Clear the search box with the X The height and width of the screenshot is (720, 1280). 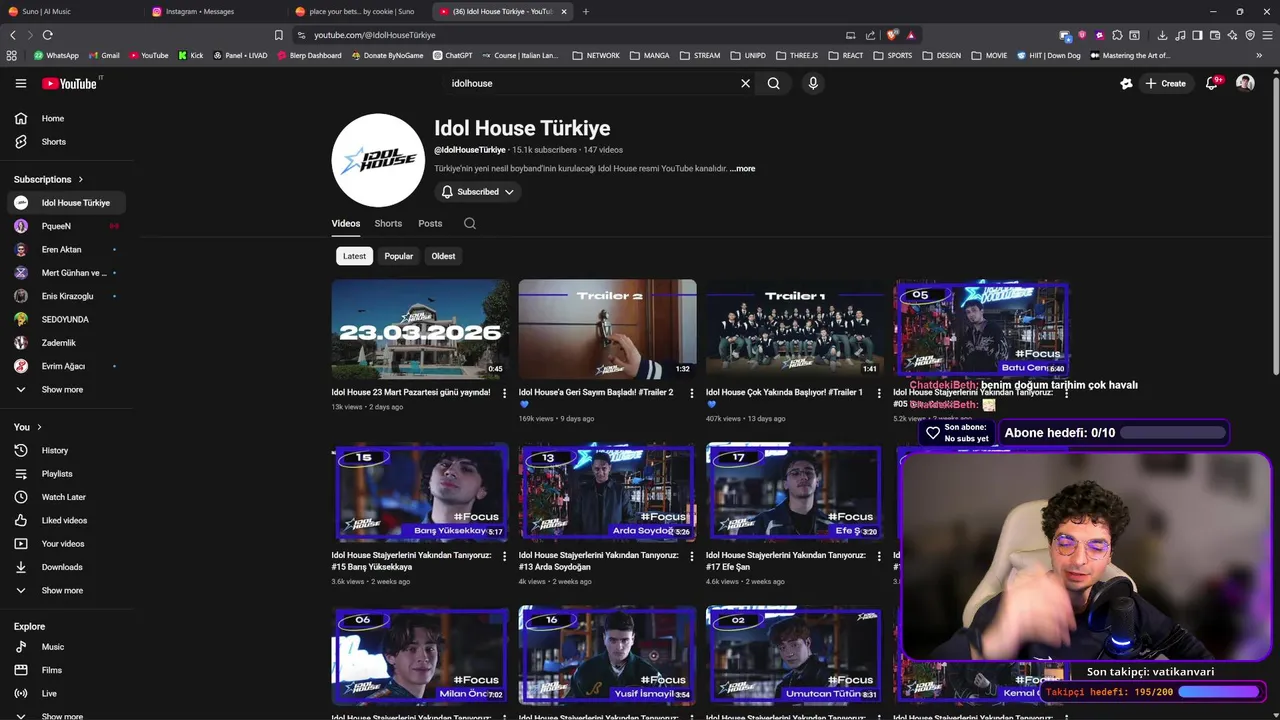(745, 83)
